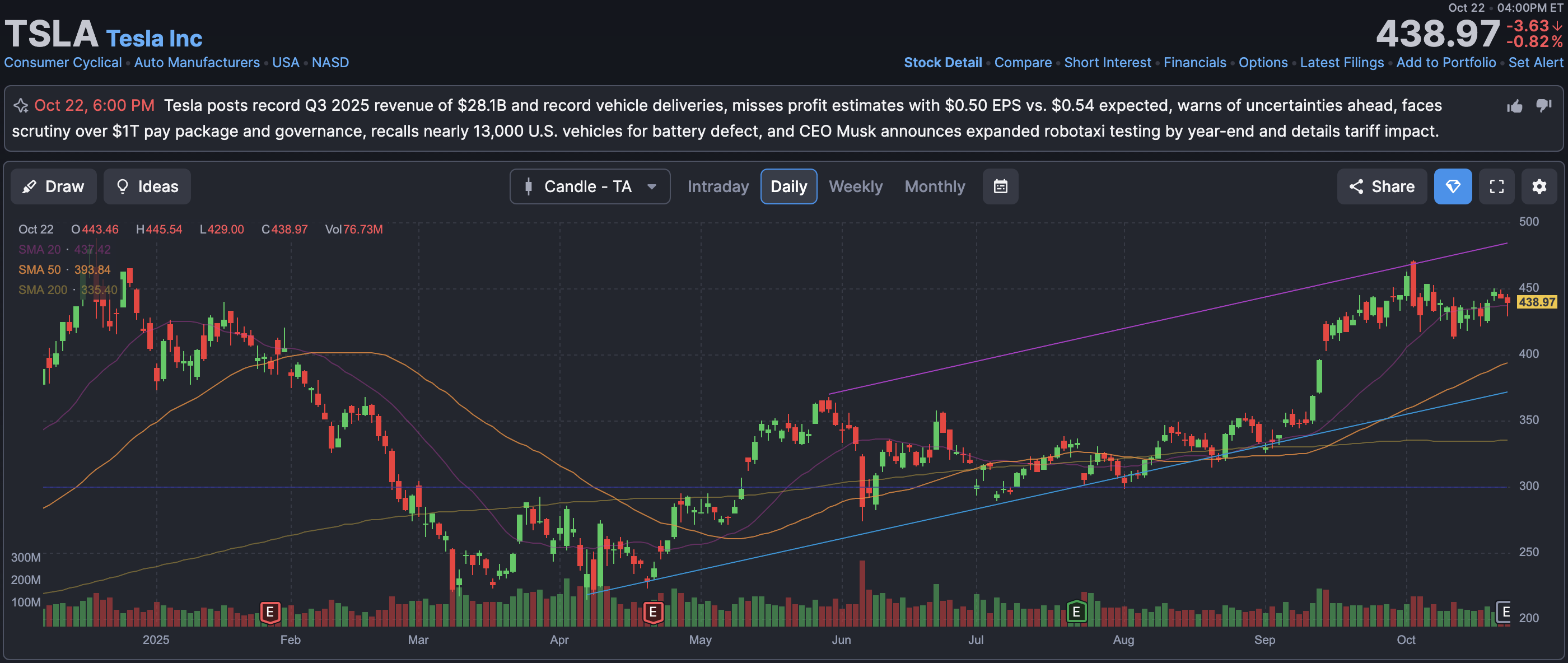Viewport: 1568px width, 663px height.
Task: Enter fullscreen chart mode
Action: [x=1496, y=186]
